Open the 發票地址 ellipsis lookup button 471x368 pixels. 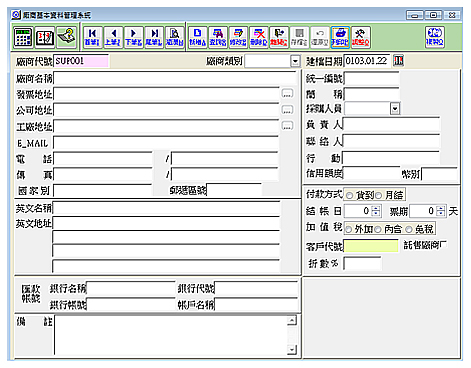287,94
